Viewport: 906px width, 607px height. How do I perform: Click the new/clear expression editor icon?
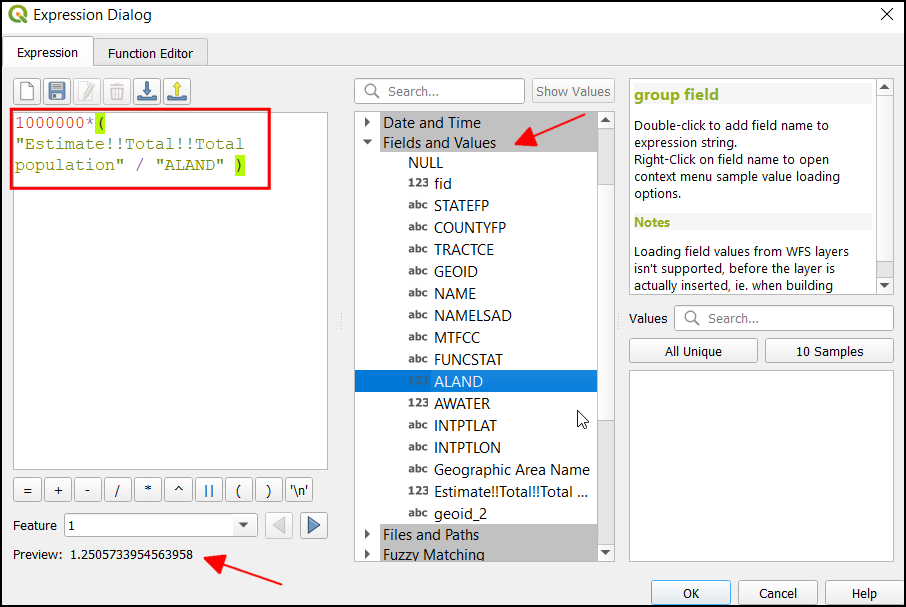point(27,92)
